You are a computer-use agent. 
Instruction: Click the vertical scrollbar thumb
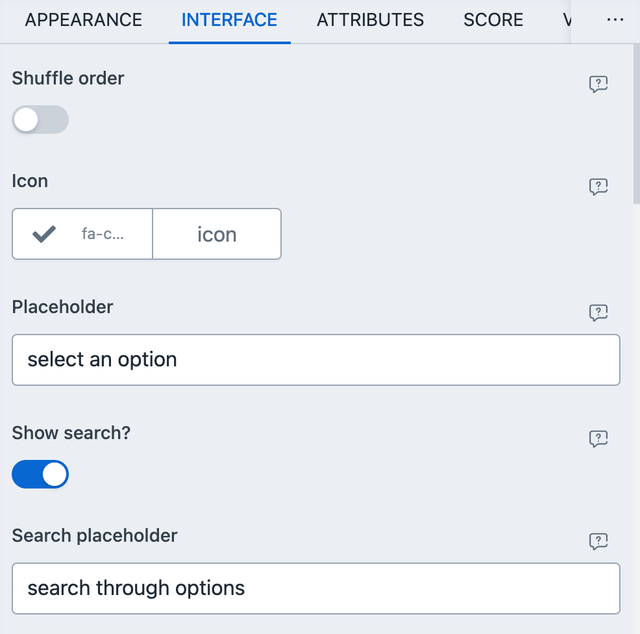click(635, 120)
